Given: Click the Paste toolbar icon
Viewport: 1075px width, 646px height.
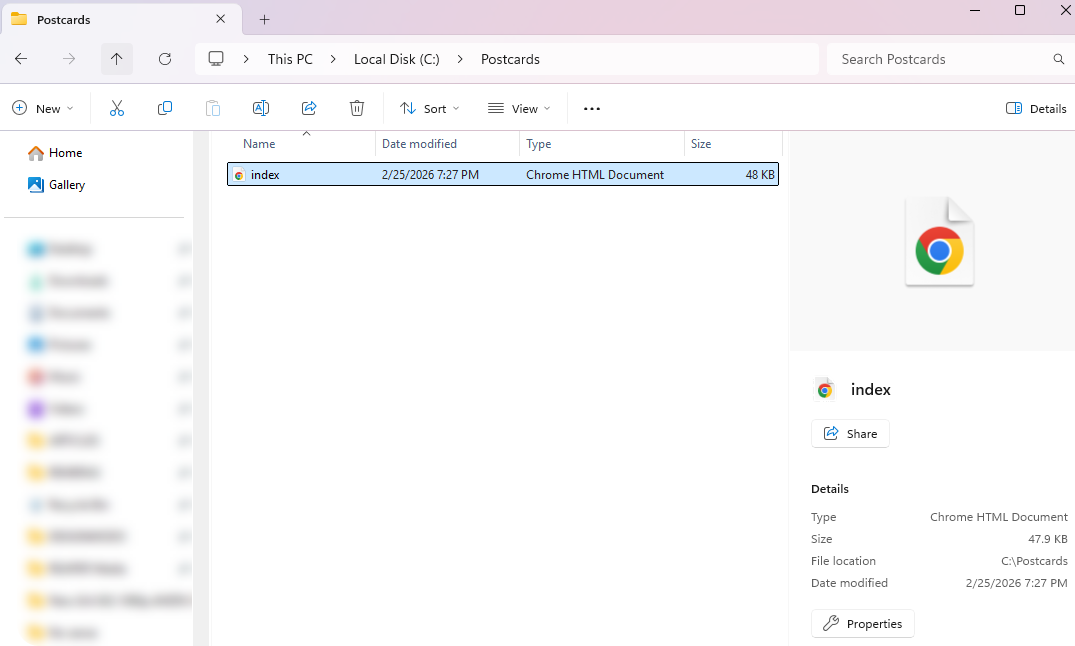Looking at the screenshot, I should coord(213,108).
